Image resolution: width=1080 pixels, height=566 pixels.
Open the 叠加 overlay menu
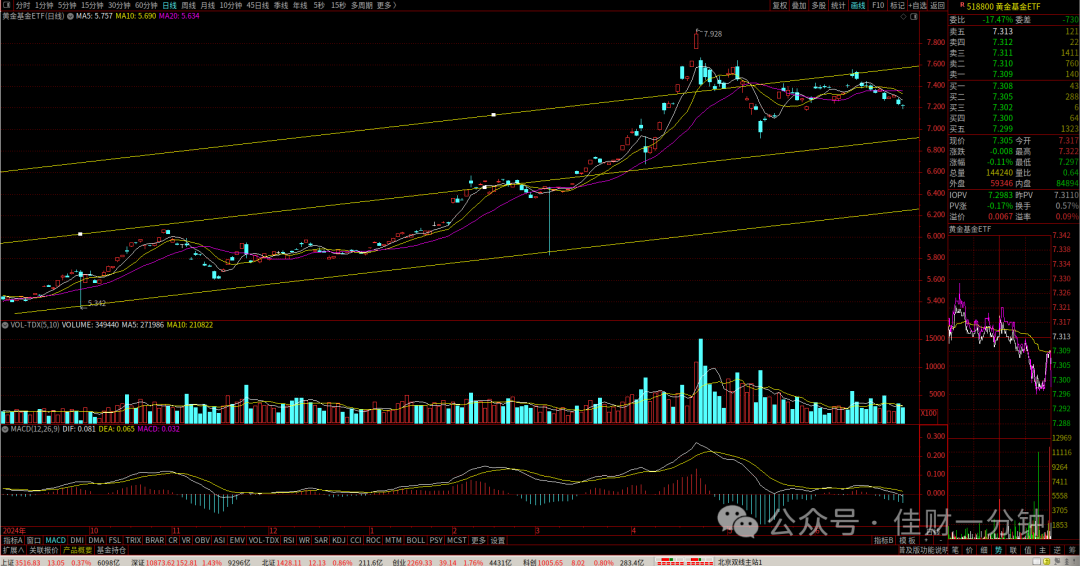[x=799, y=6]
